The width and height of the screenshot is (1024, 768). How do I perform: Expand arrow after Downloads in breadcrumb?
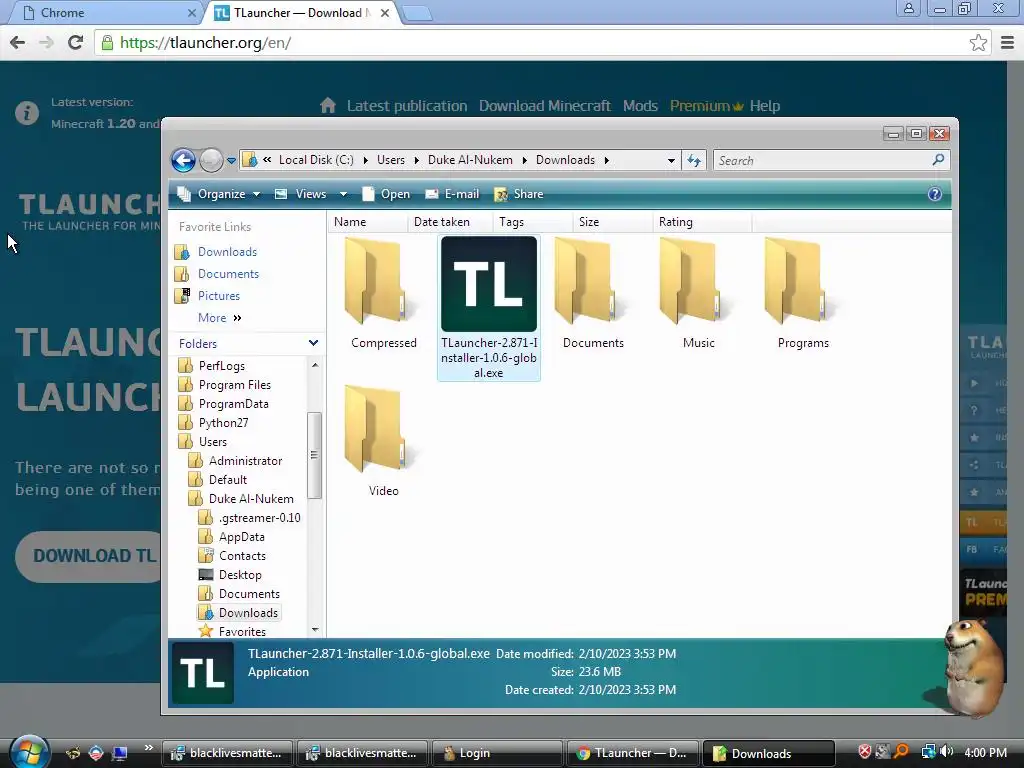(607, 161)
